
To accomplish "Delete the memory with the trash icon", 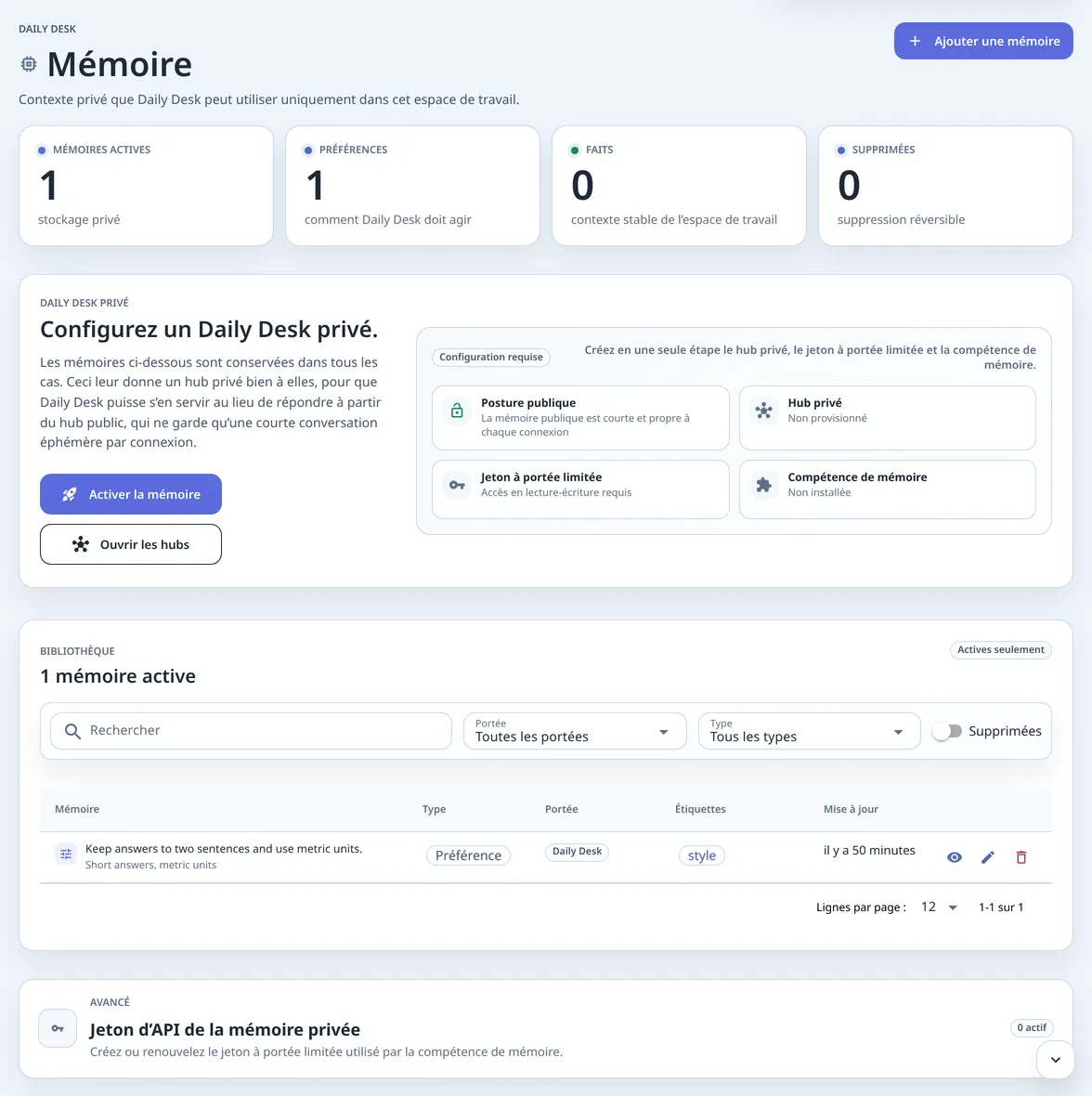I will click(1021, 857).
